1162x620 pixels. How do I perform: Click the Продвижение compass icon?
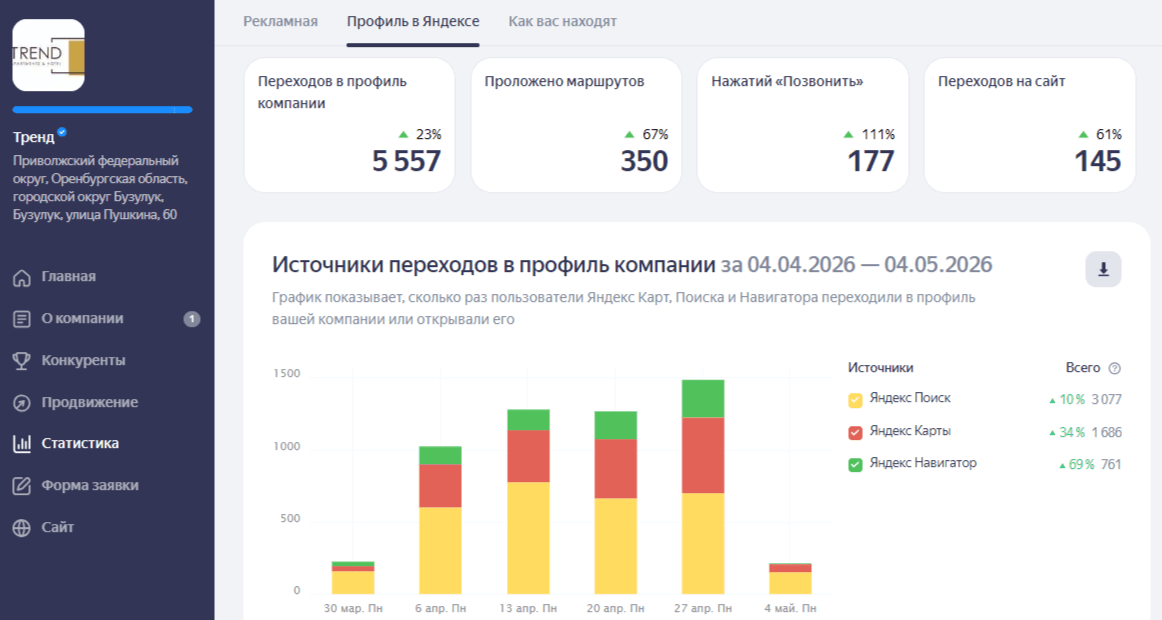pyautogui.click(x=21, y=402)
